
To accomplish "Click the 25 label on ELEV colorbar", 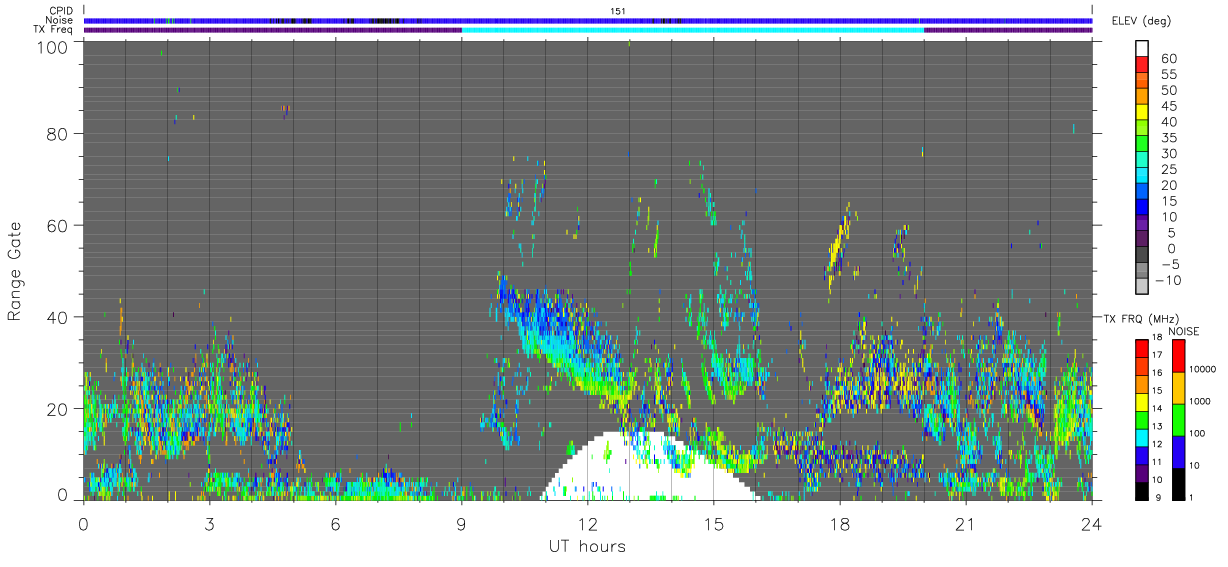I will pyautogui.click(x=1167, y=170).
